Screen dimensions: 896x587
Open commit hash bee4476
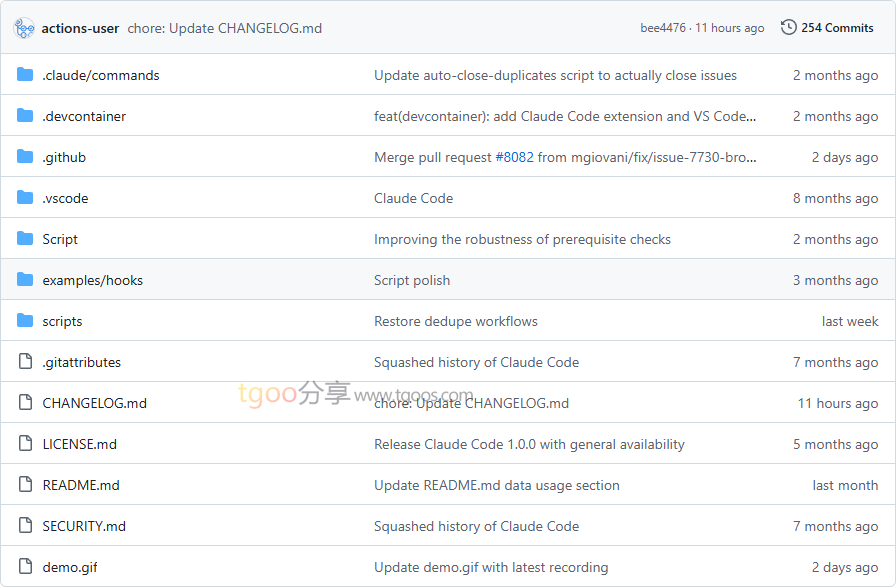coord(663,28)
